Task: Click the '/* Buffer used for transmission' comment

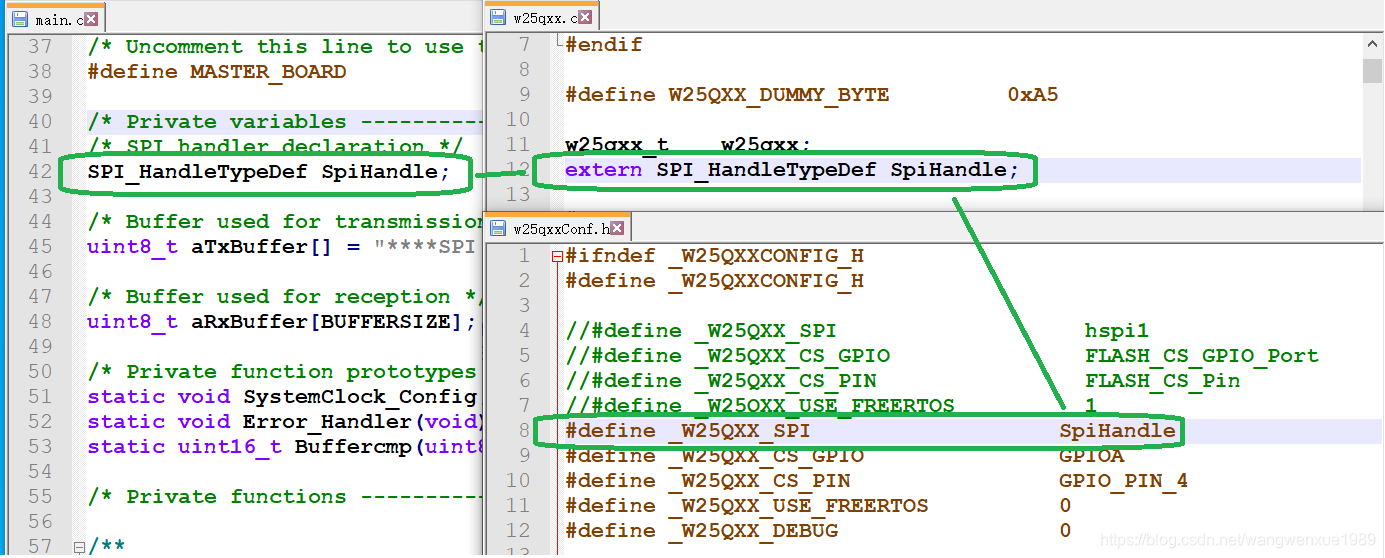Action: click(286, 222)
